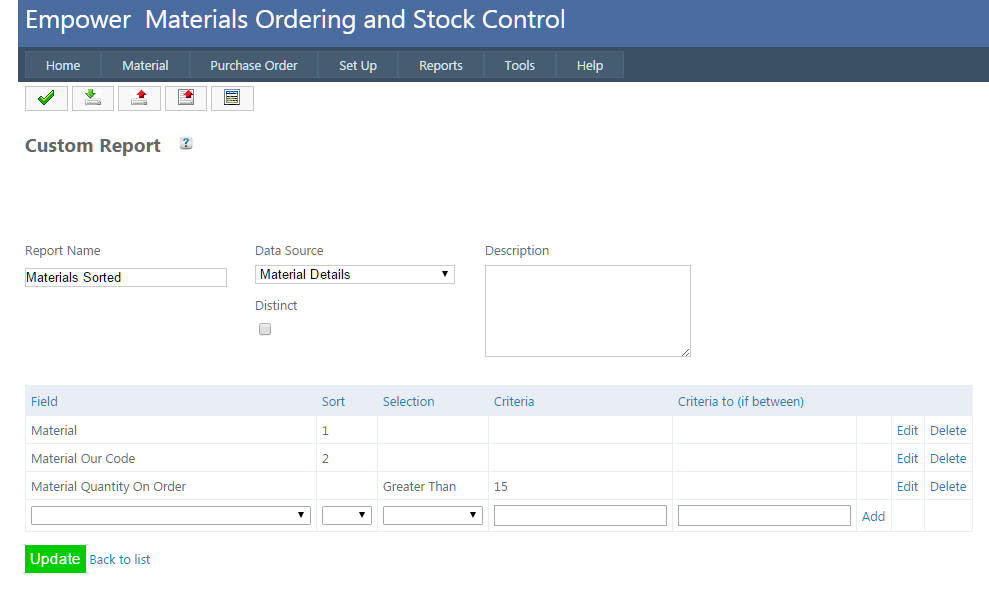Open the Reports menu
The width and height of the screenshot is (989, 591).
click(440, 65)
